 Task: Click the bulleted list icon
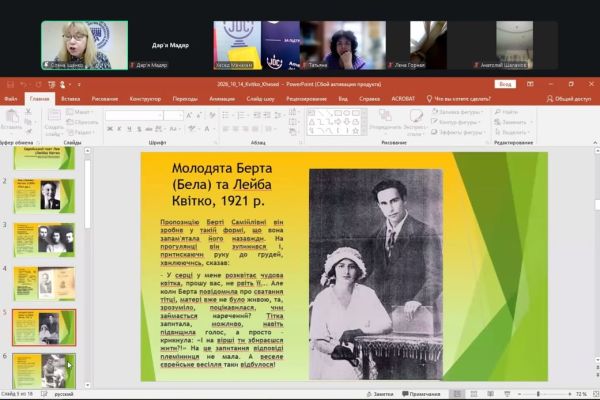227,115
